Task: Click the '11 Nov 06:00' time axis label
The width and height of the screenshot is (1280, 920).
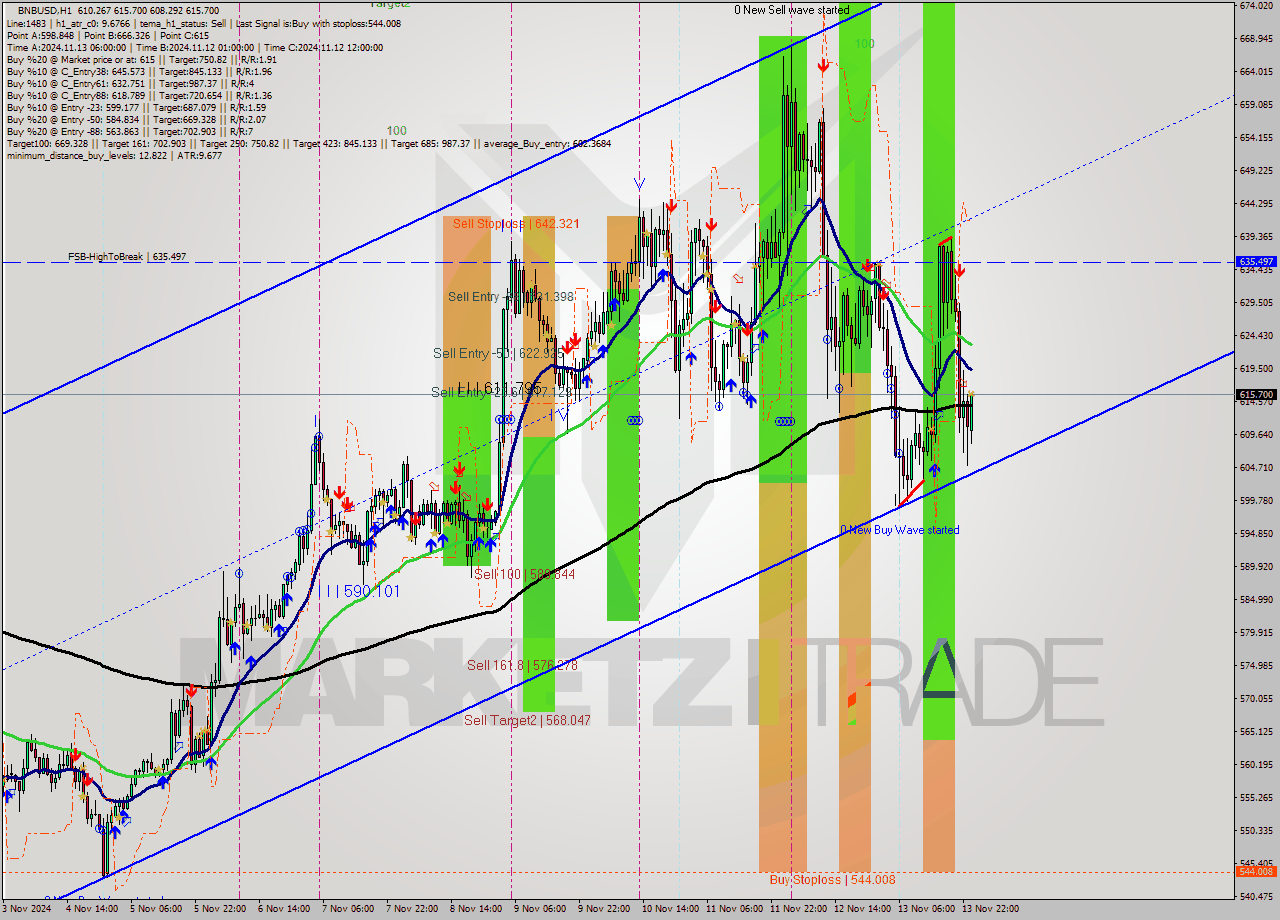Action: (x=734, y=909)
